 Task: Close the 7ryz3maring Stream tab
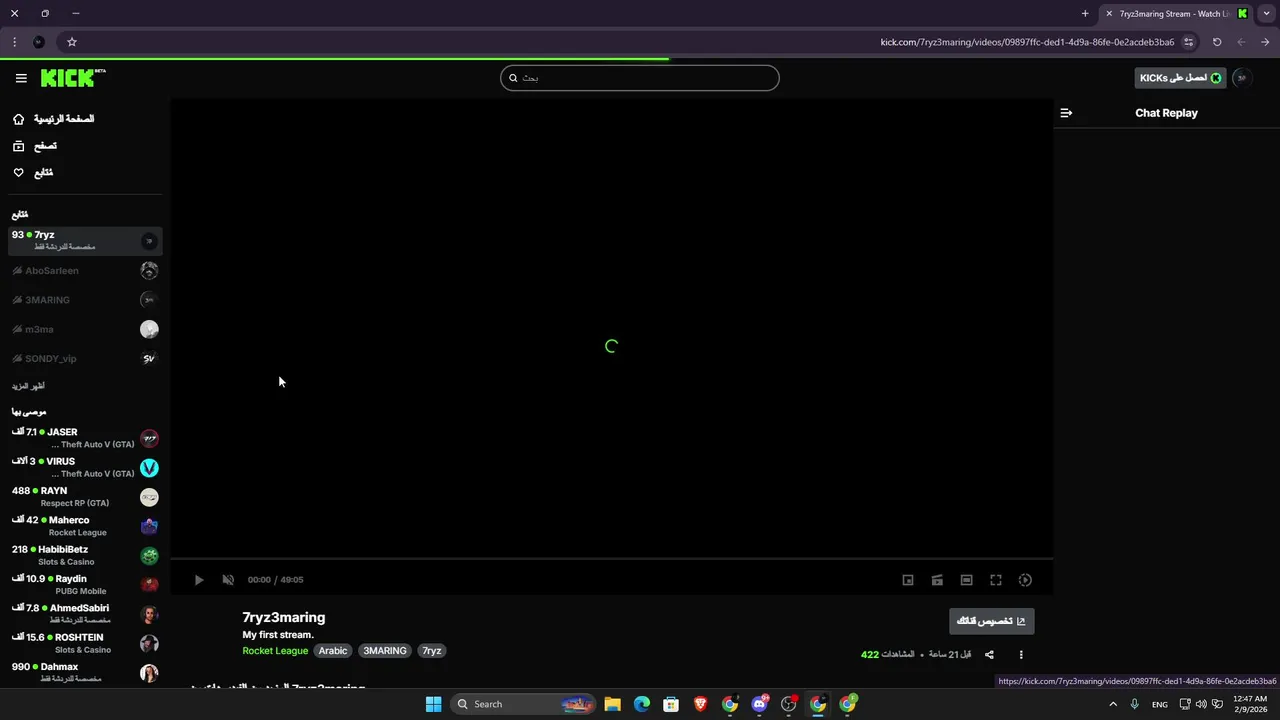tap(1109, 14)
